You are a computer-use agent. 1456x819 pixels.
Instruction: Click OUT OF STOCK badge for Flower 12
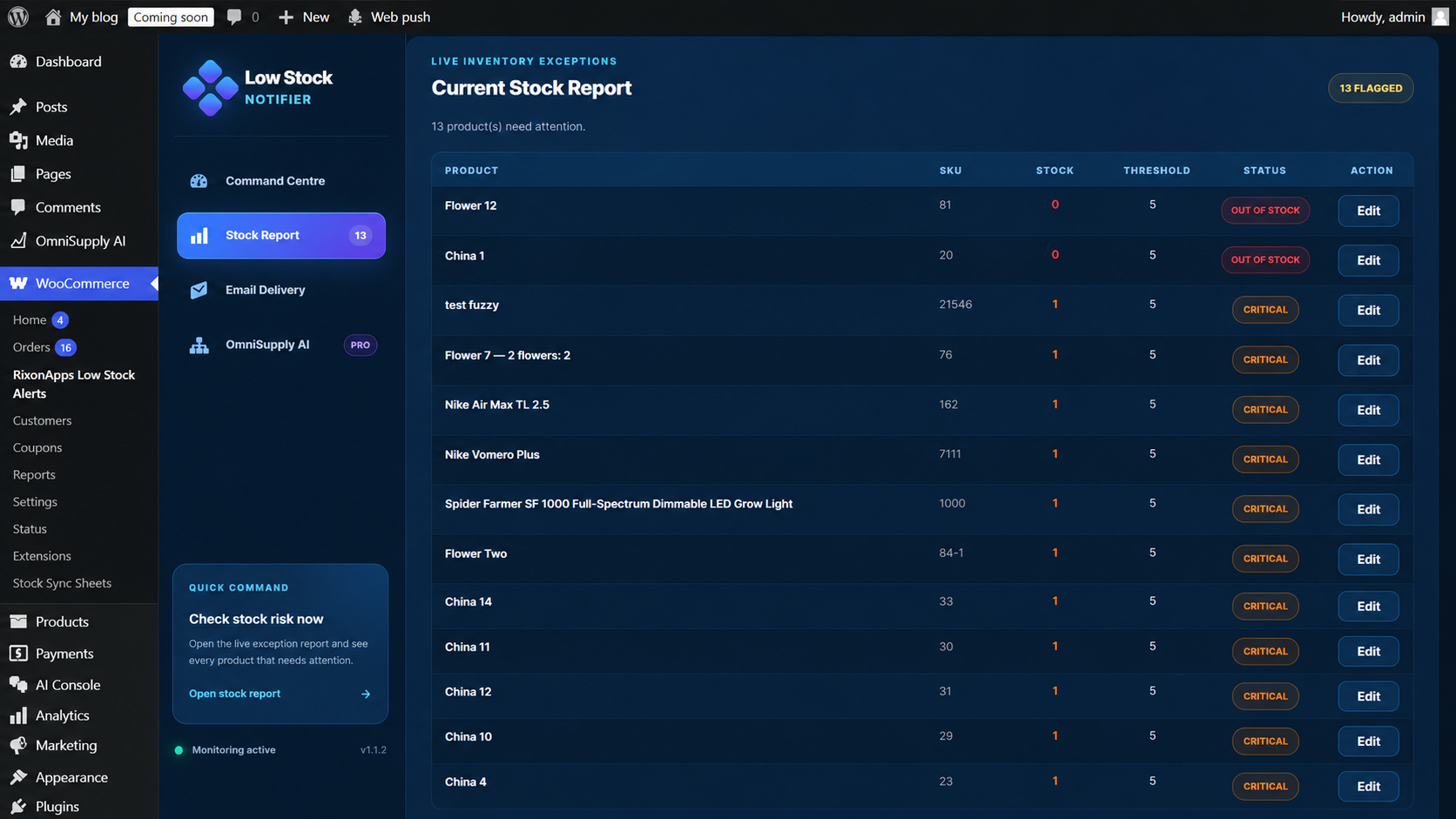(x=1264, y=211)
